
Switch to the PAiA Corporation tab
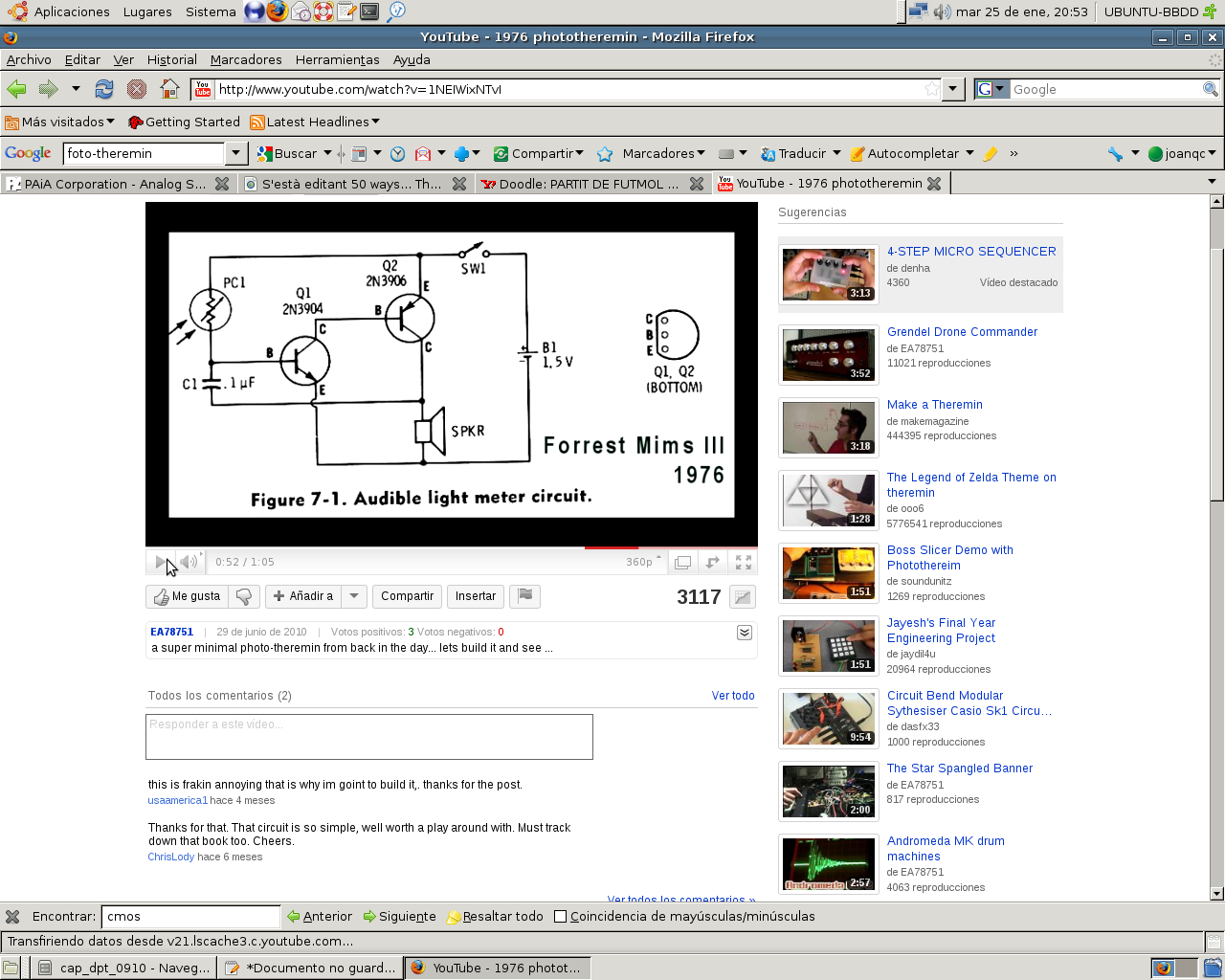(107, 184)
